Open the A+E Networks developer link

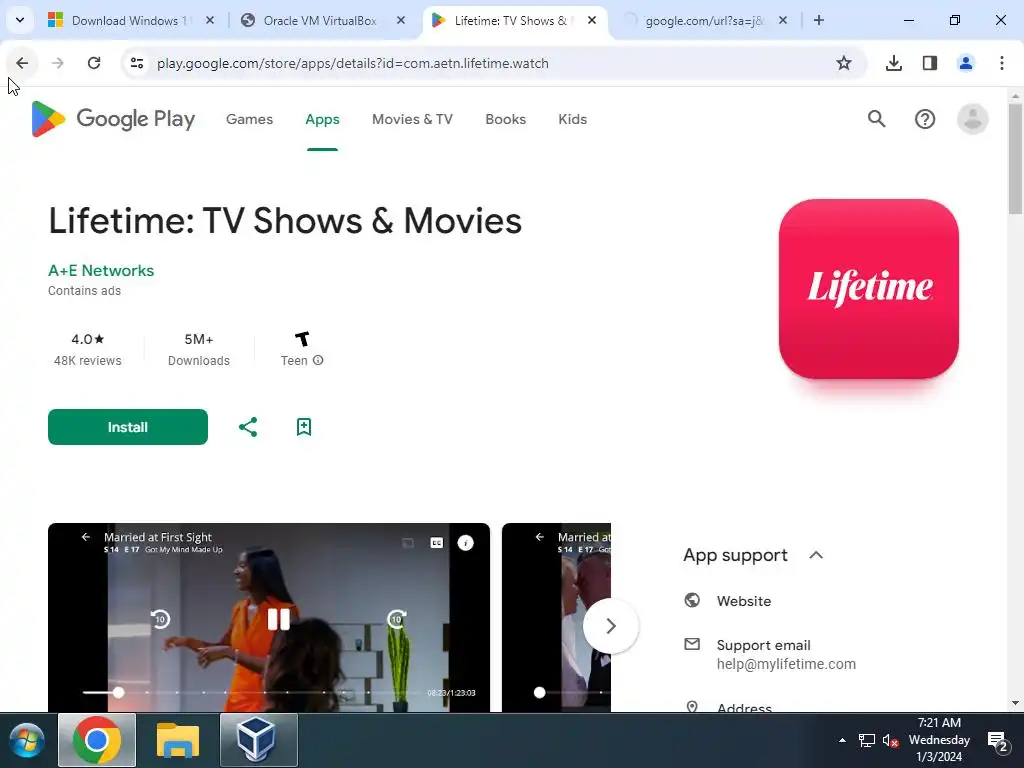coord(101,270)
